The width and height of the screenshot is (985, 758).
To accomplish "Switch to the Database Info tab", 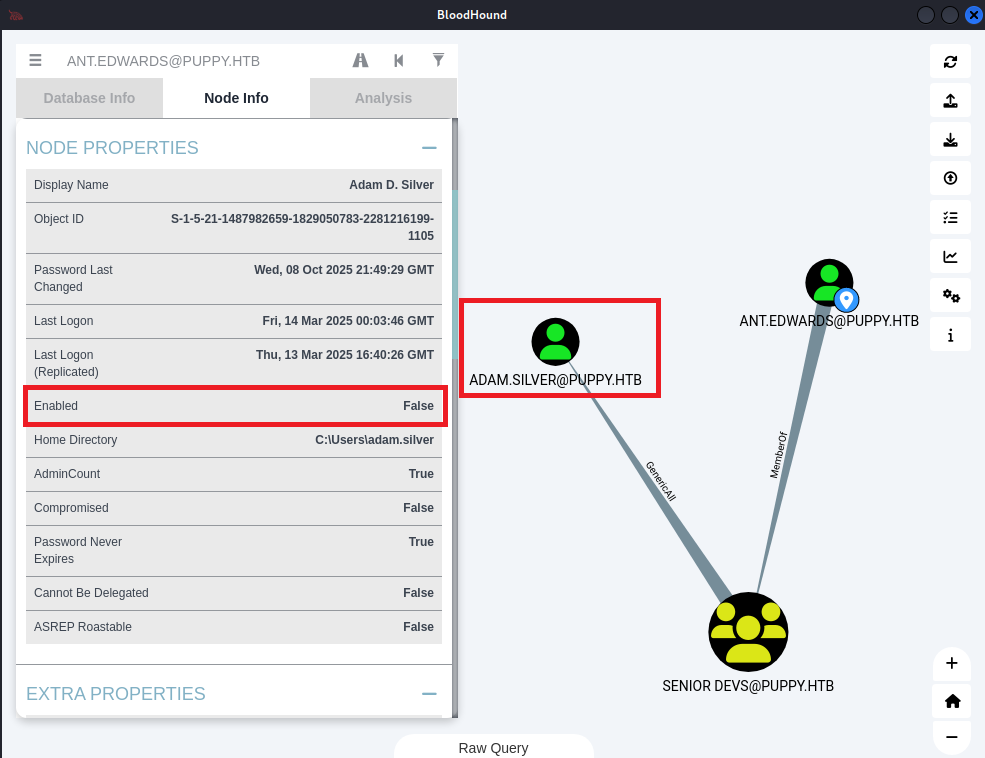I will [x=89, y=98].
